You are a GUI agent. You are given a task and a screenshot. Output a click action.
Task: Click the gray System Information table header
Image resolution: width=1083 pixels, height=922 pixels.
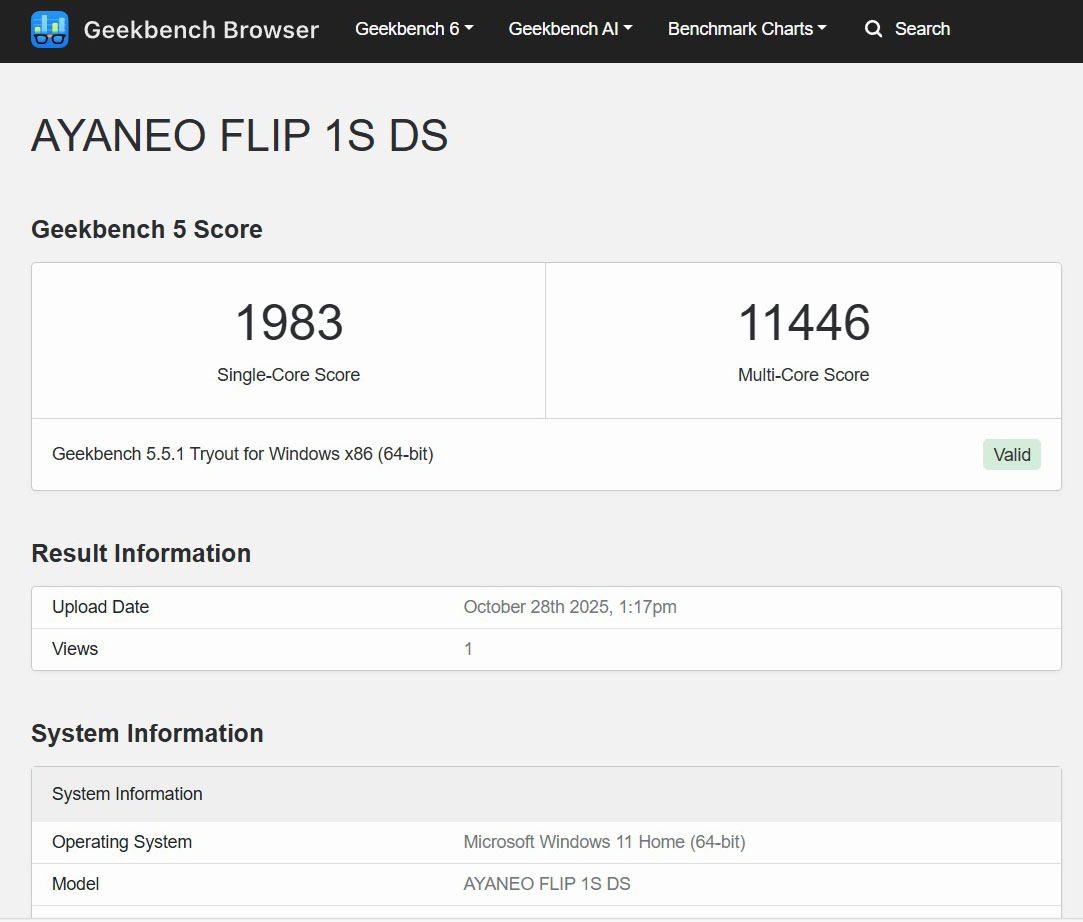coord(127,794)
